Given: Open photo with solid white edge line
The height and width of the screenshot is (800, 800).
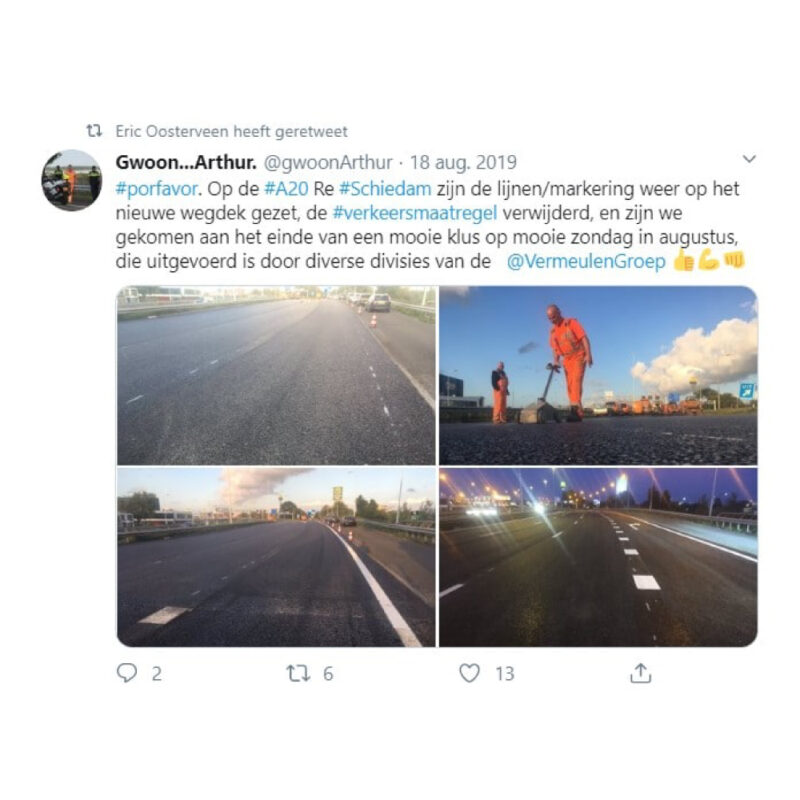Looking at the screenshot, I should pos(276,558).
